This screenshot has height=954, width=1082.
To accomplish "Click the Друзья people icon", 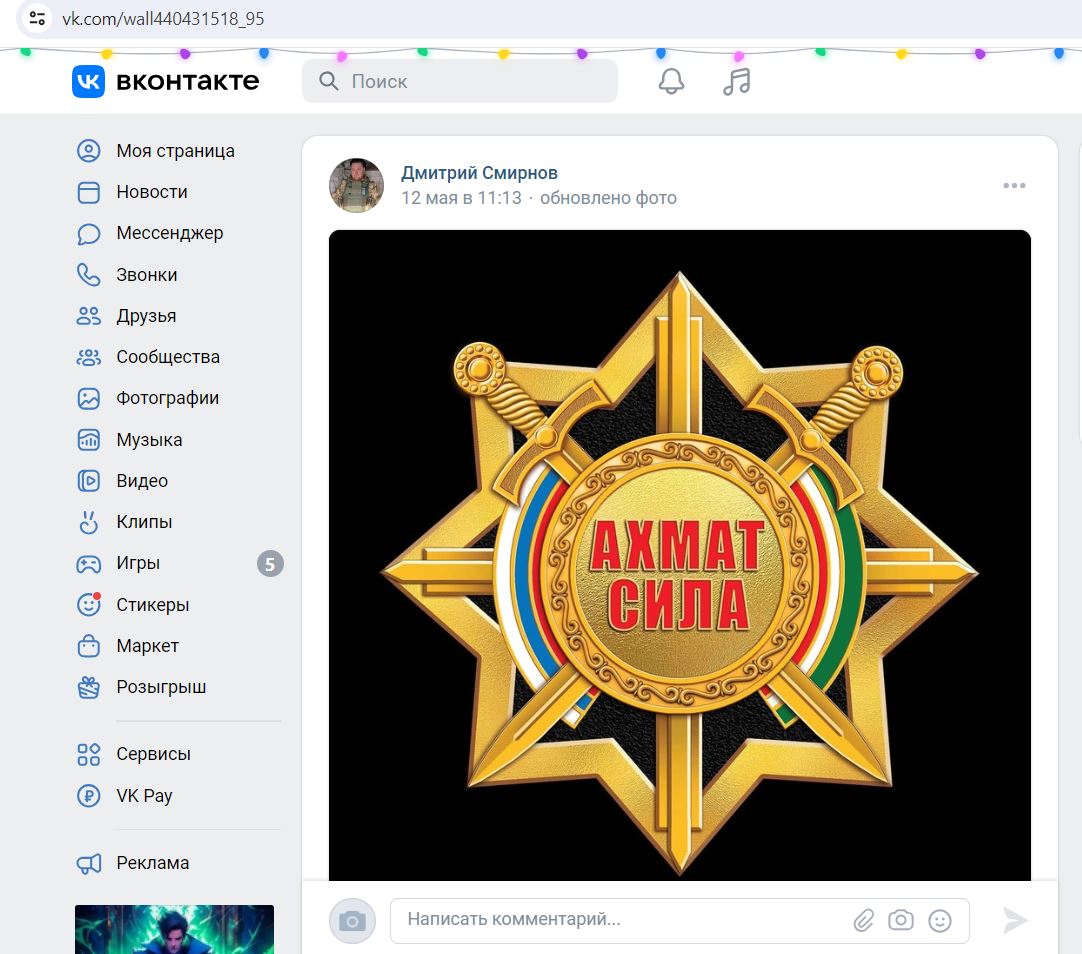I will (88, 316).
